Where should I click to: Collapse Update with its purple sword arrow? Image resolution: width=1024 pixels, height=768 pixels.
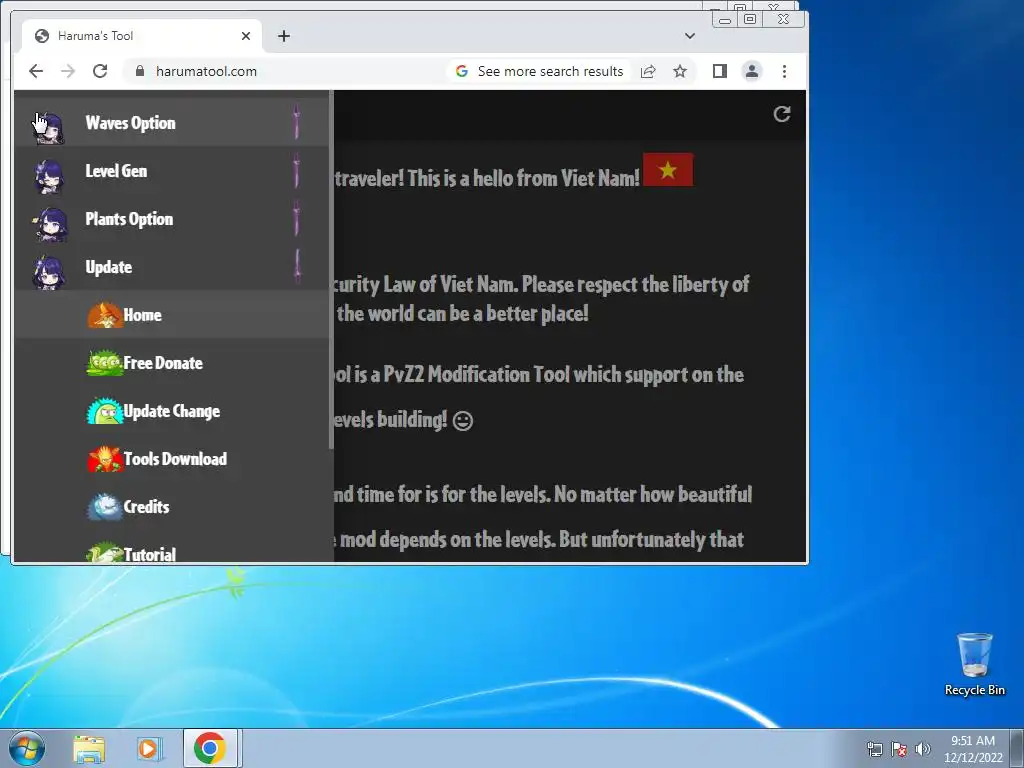coord(297,266)
